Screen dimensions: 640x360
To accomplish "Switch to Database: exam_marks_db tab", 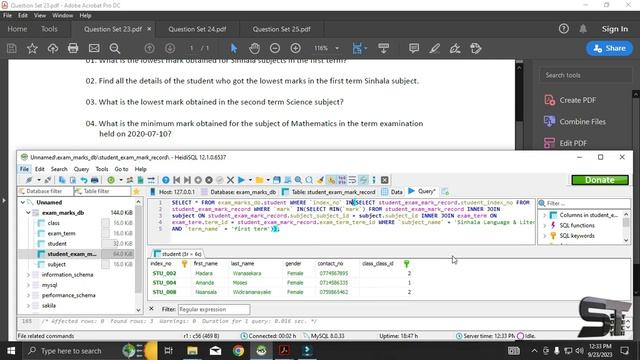I will click(x=238, y=191).
